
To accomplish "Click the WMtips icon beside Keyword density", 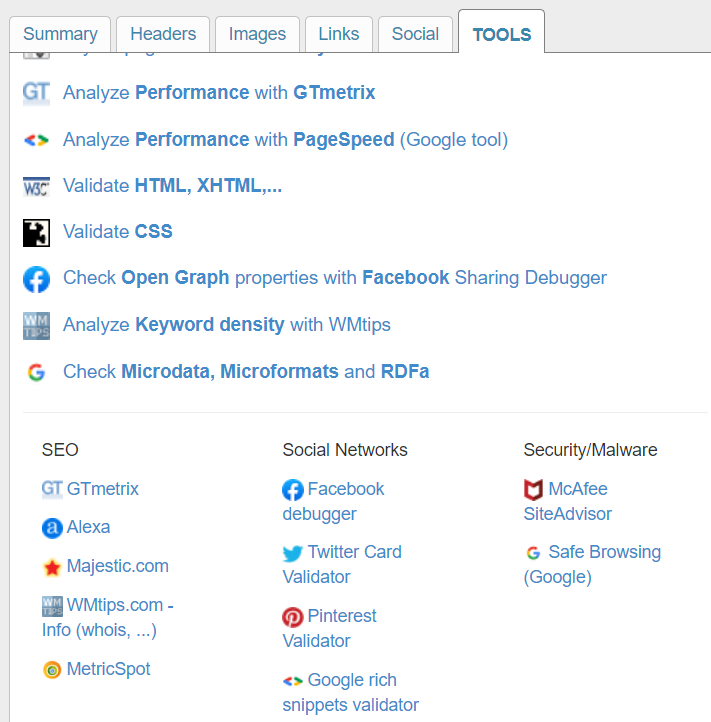I will 36,326.
